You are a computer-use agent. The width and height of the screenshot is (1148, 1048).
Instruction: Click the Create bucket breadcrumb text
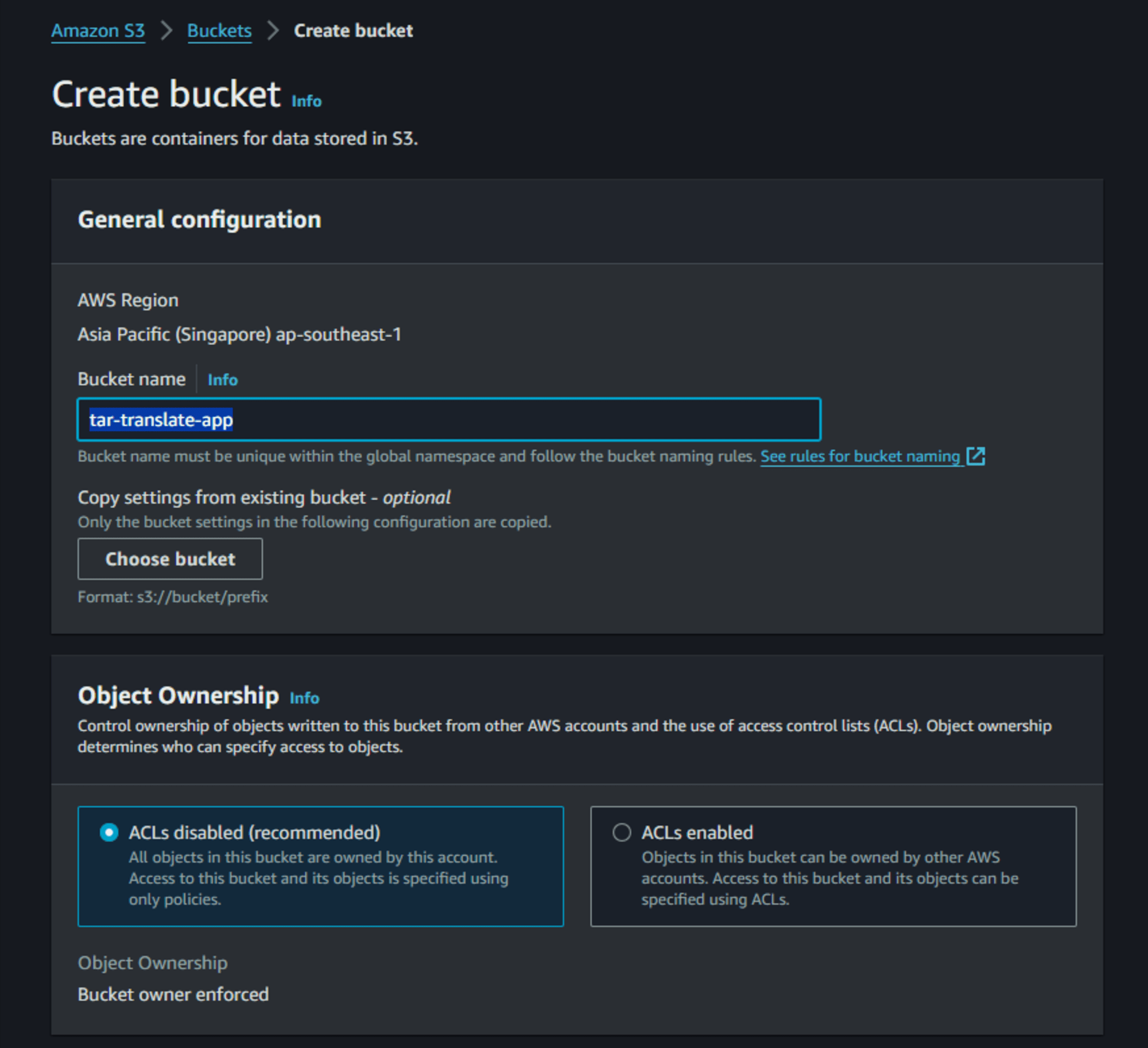(x=353, y=30)
